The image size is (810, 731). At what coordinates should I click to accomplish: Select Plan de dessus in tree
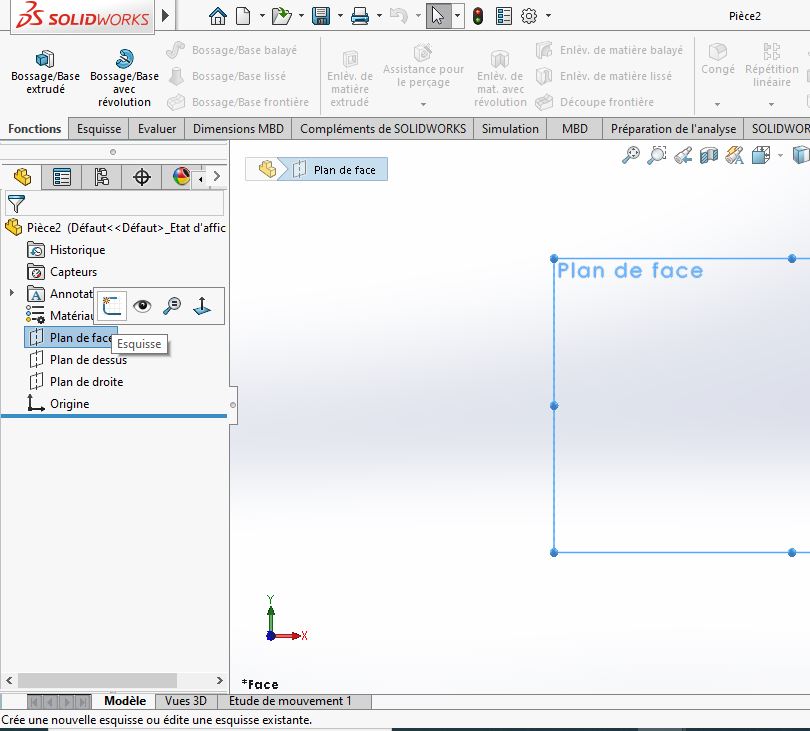click(88, 360)
